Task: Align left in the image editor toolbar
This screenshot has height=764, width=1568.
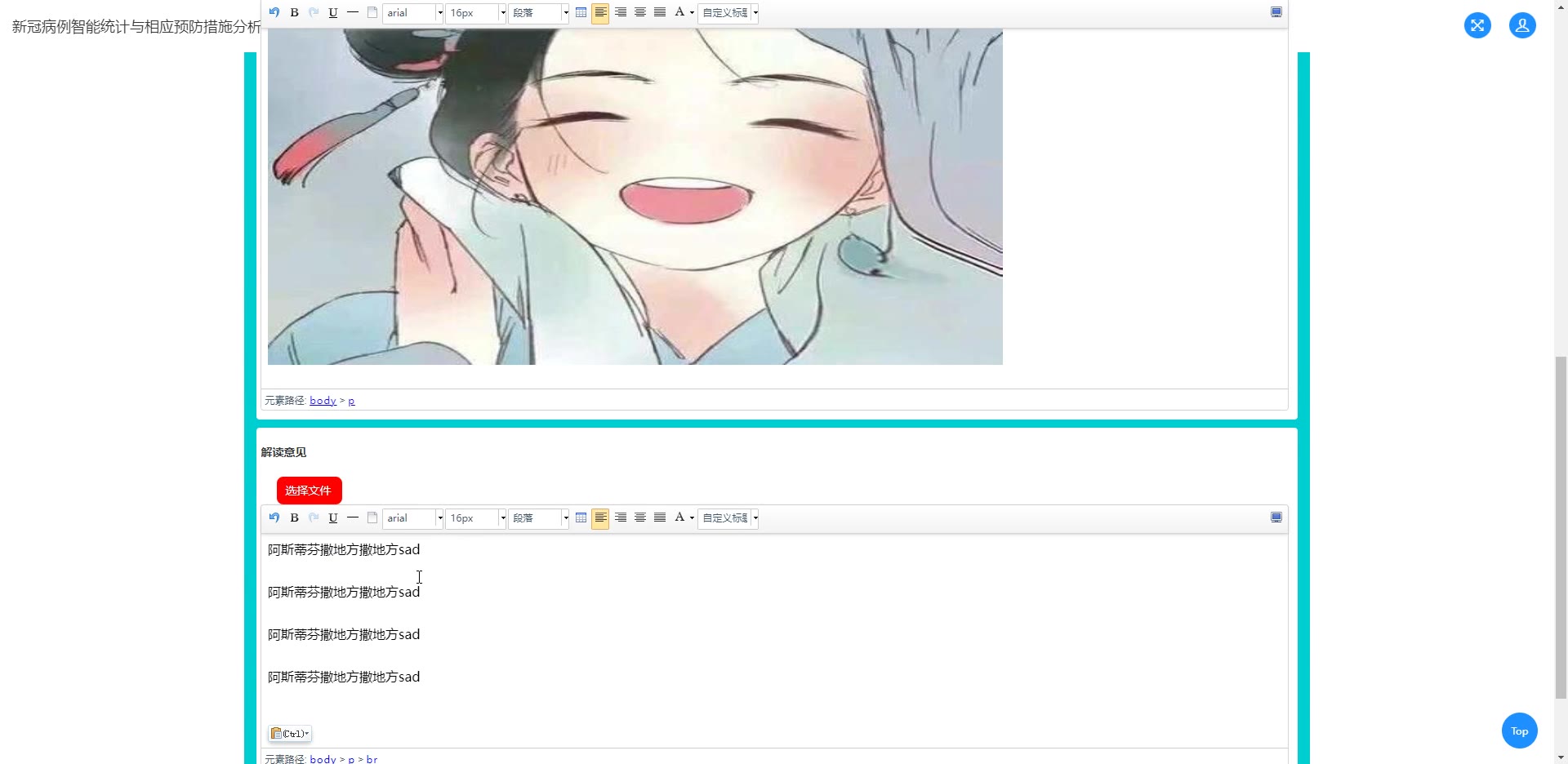Action: tap(600, 12)
